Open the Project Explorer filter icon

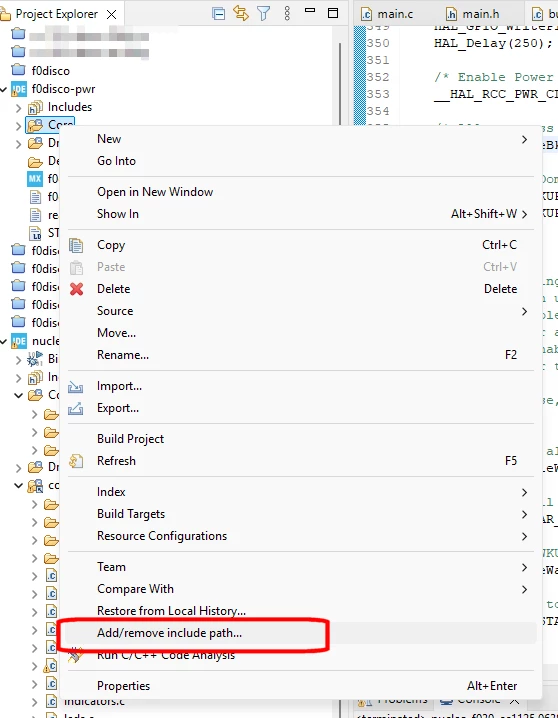pyautogui.click(x=264, y=14)
